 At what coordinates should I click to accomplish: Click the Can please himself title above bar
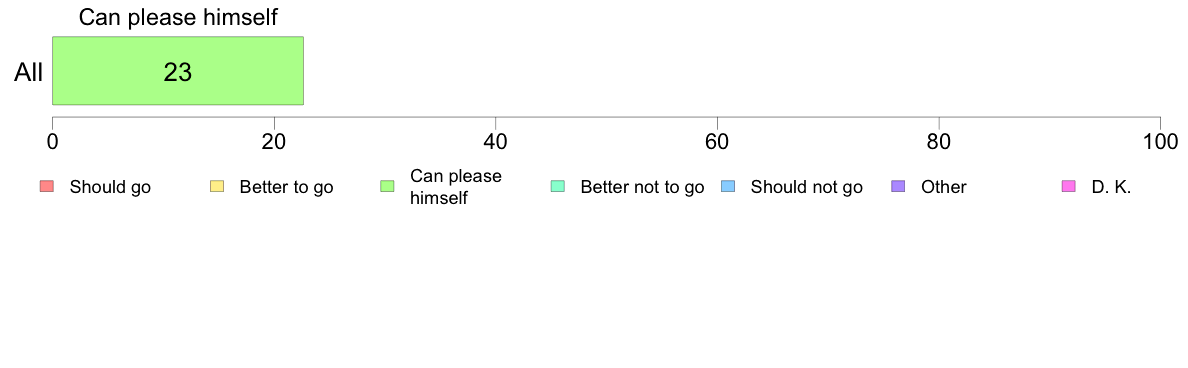click(x=178, y=17)
